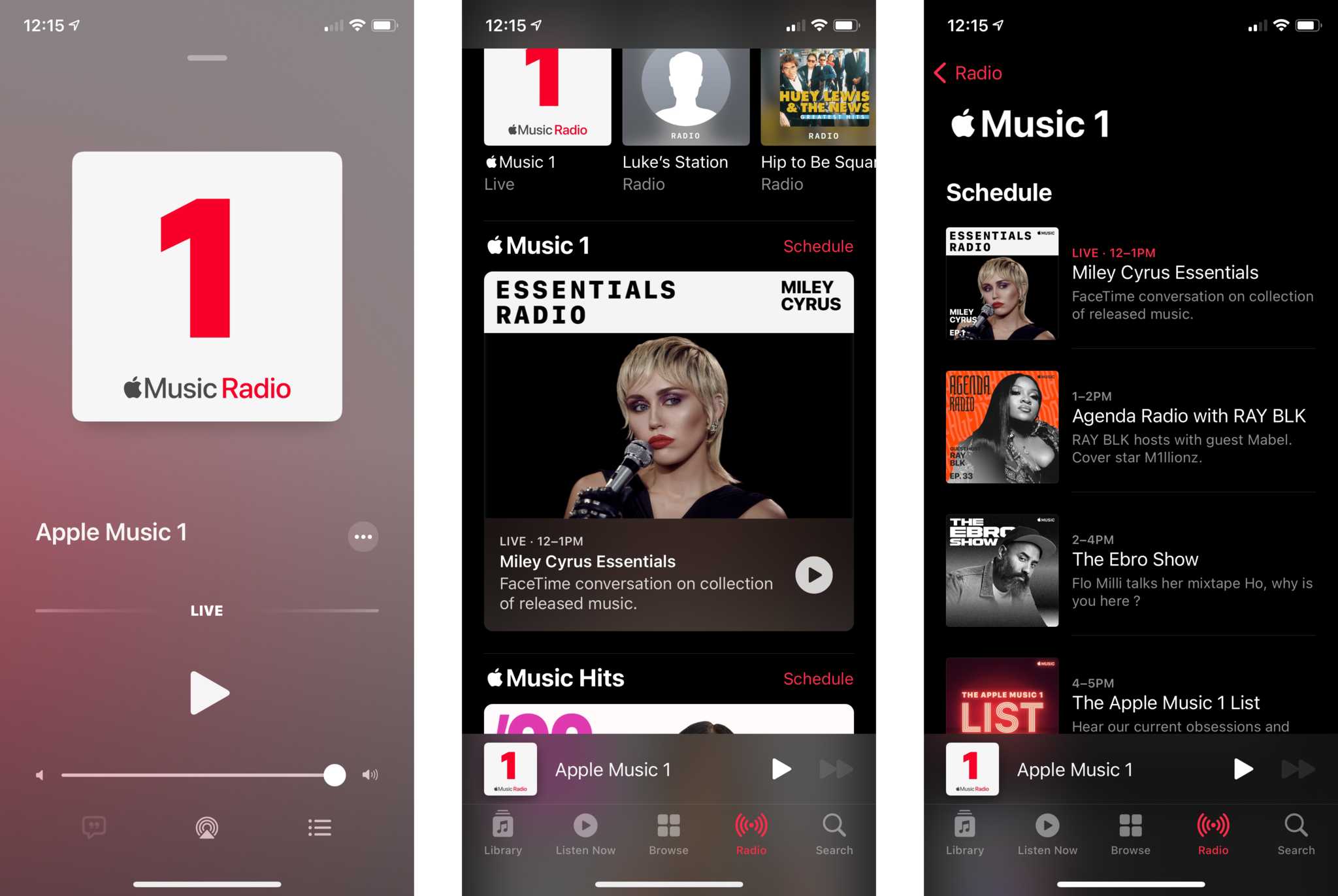This screenshot has height=896, width=1338.
Task: Tap the three-dot more options icon
Action: [x=363, y=537]
